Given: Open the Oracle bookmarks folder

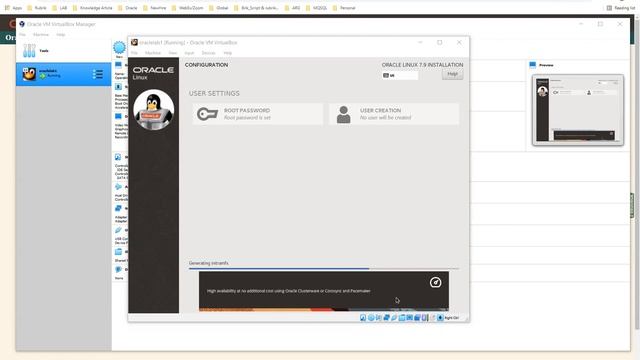Looking at the screenshot, I should click(x=127, y=8).
